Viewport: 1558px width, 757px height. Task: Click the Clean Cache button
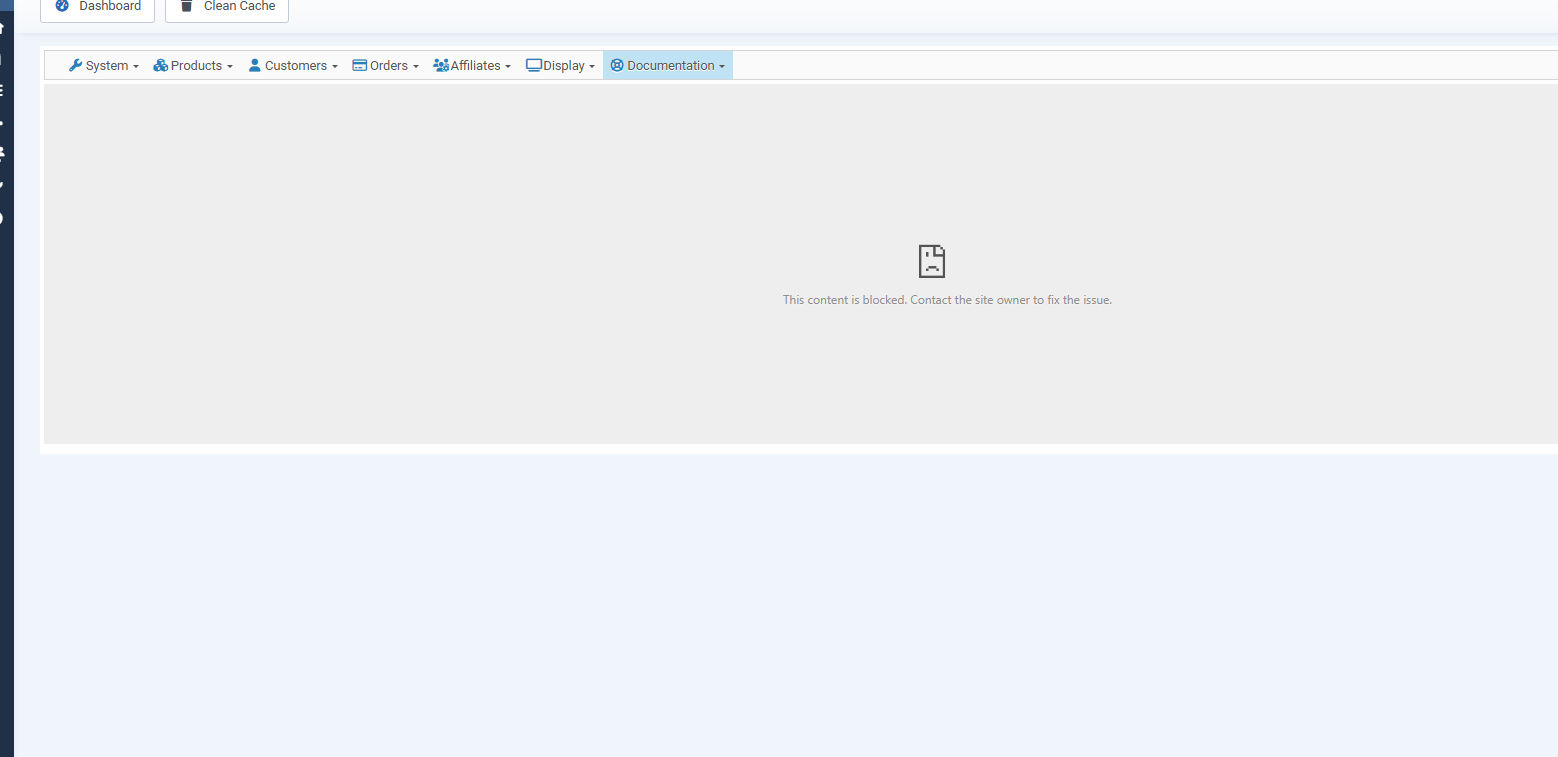[227, 8]
